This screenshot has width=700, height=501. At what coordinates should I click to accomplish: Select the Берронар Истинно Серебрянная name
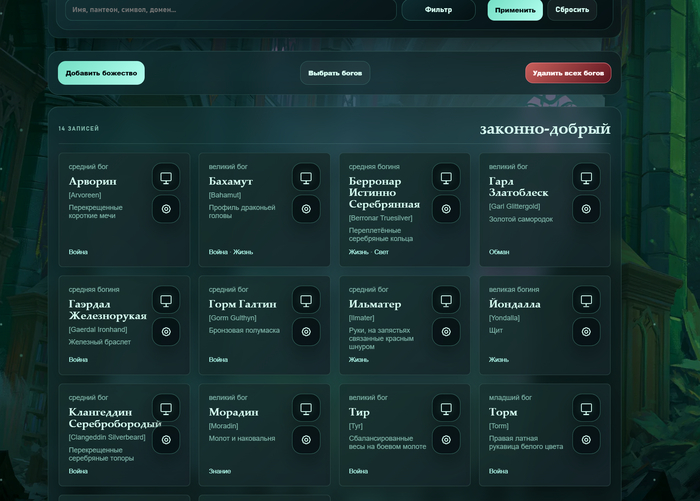384,192
